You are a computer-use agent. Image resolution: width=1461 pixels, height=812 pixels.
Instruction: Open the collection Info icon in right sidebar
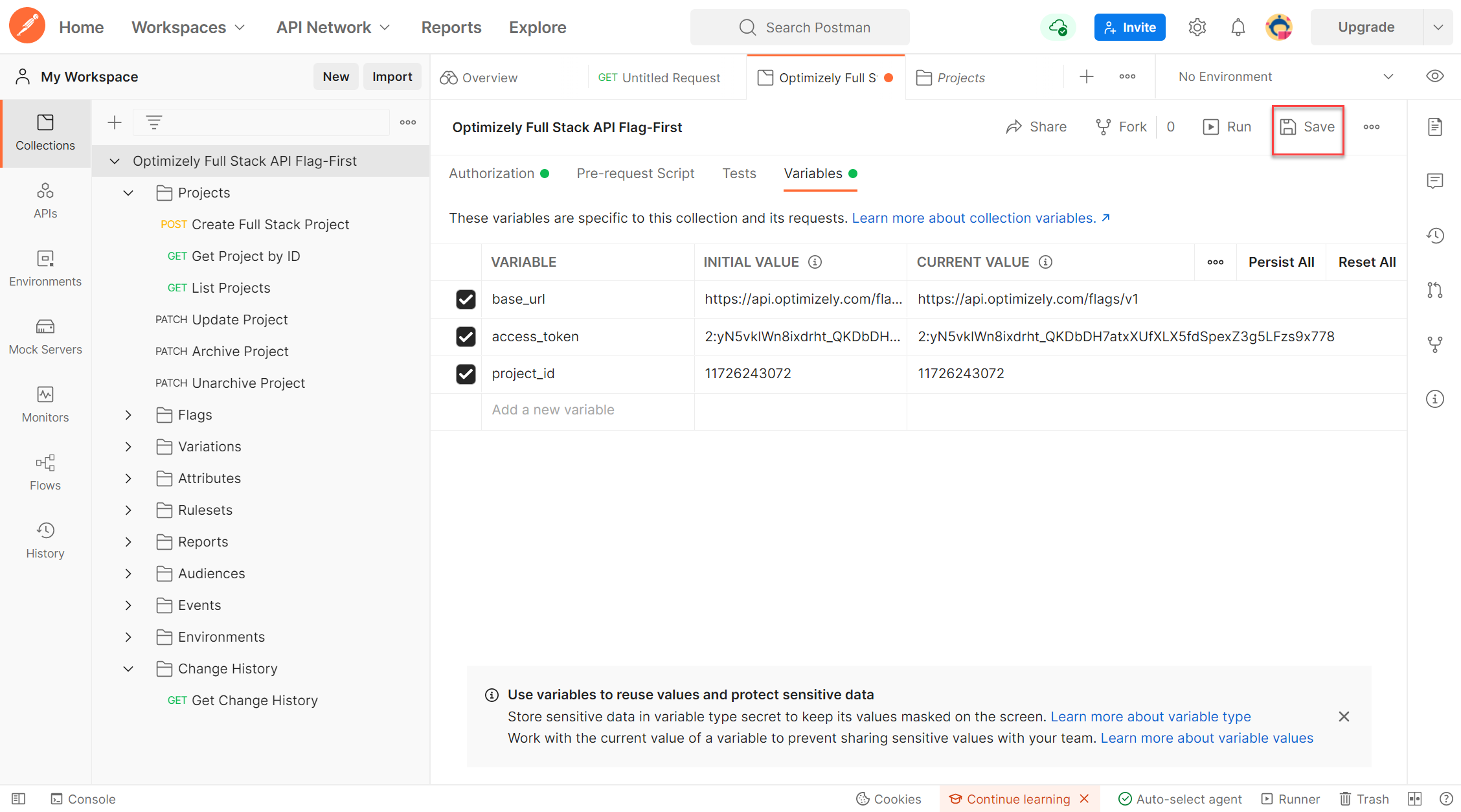coord(1435,399)
